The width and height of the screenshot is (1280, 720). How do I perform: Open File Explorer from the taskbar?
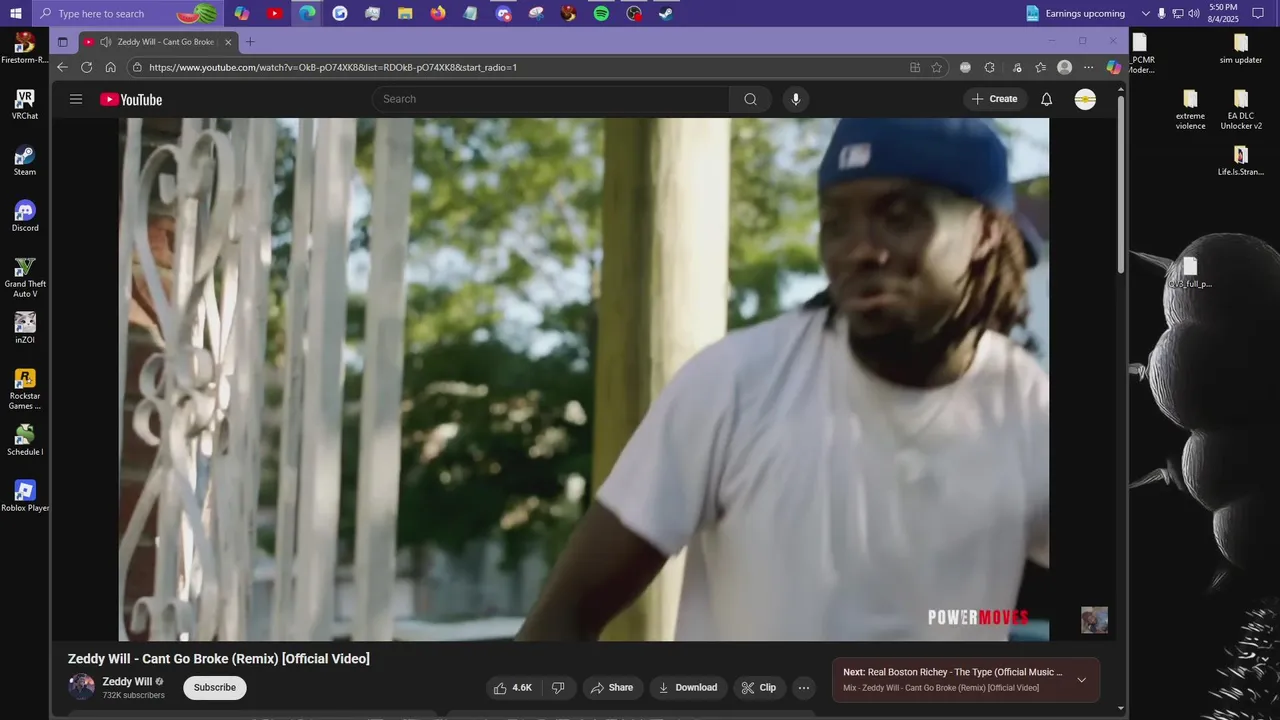405,13
